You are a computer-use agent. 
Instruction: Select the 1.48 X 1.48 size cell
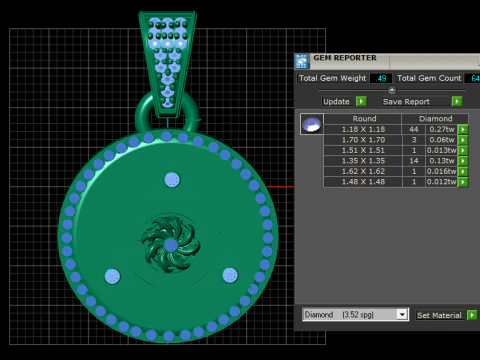[363, 182]
